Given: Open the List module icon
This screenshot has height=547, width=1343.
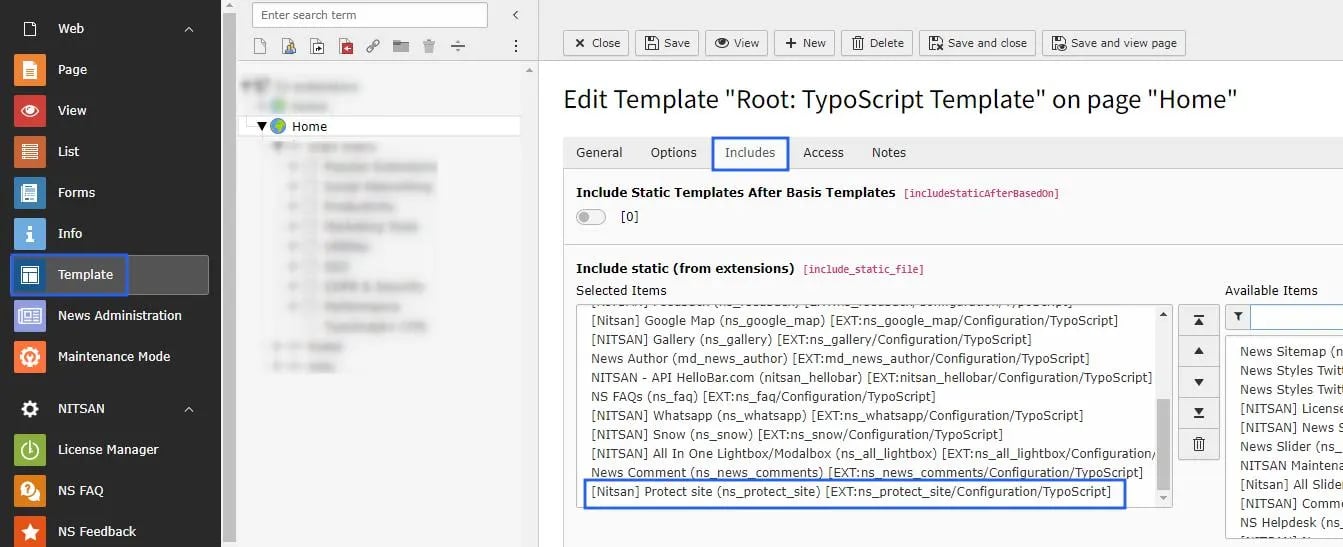Looking at the screenshot, I should [30, 152].
